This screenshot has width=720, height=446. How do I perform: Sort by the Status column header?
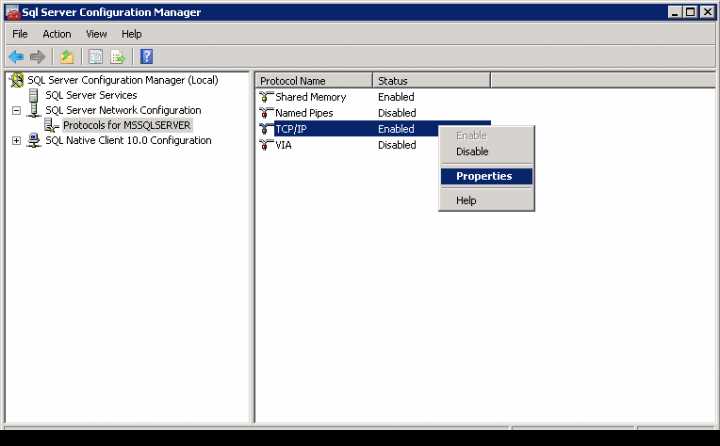pyautogui.click(x=430, y=81)
